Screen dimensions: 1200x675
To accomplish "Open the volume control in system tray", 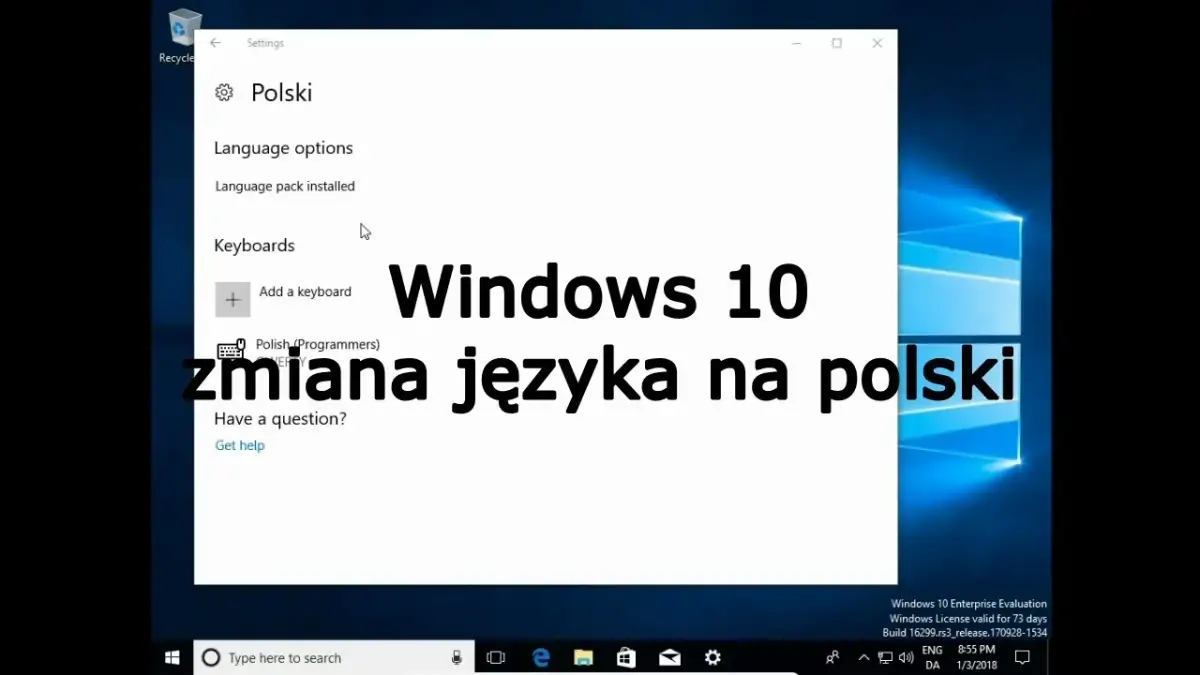I will (x=905, y=658).
